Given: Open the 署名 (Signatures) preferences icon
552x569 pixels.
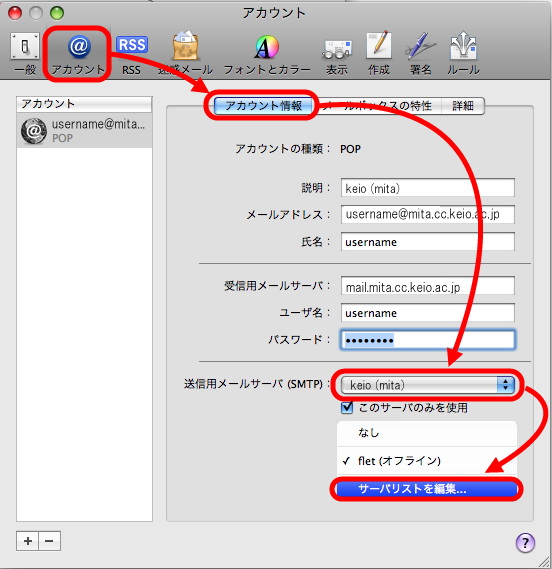Looking at the screenshot, I should tap(421, 54).
